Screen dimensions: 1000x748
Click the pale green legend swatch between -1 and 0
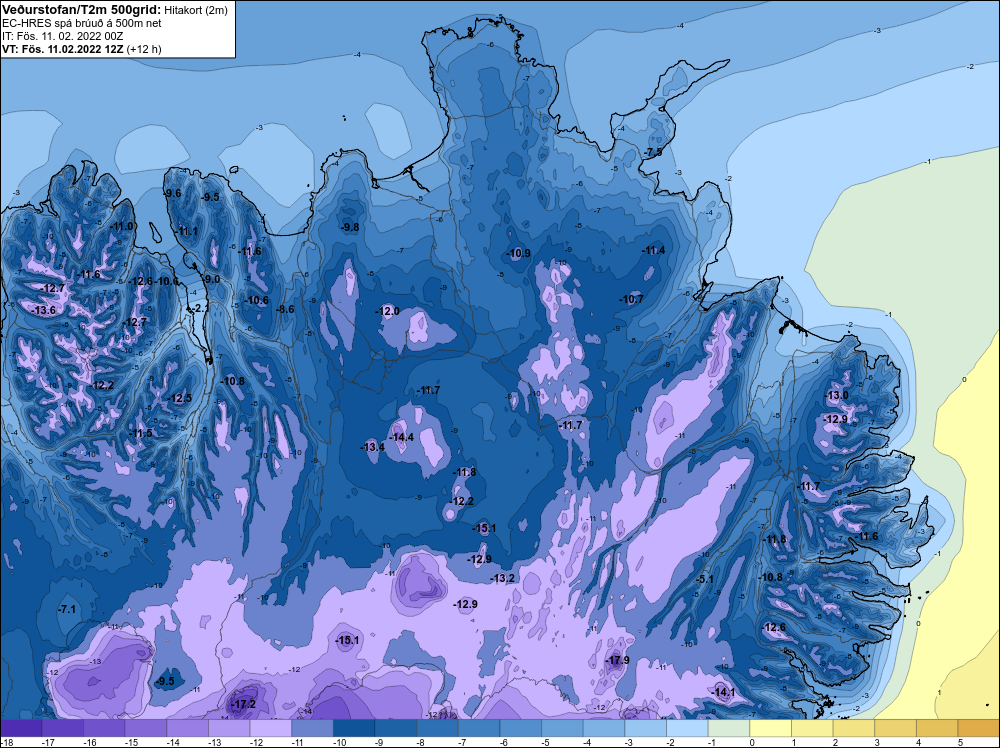729,728
